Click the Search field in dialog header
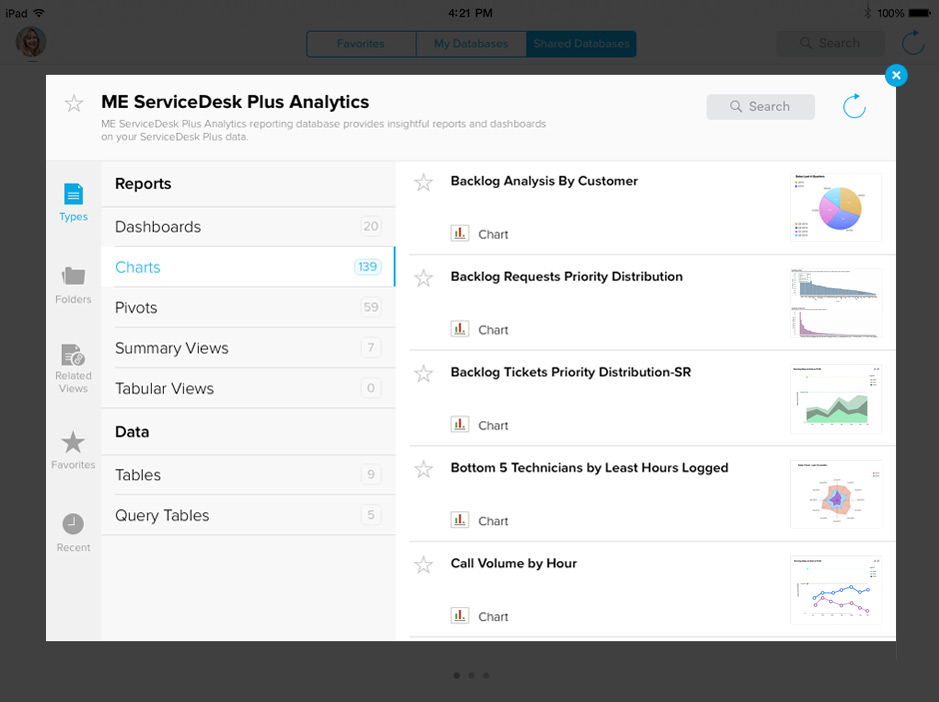The width and height of the screenshot is (939, 702). click(760, 106)
